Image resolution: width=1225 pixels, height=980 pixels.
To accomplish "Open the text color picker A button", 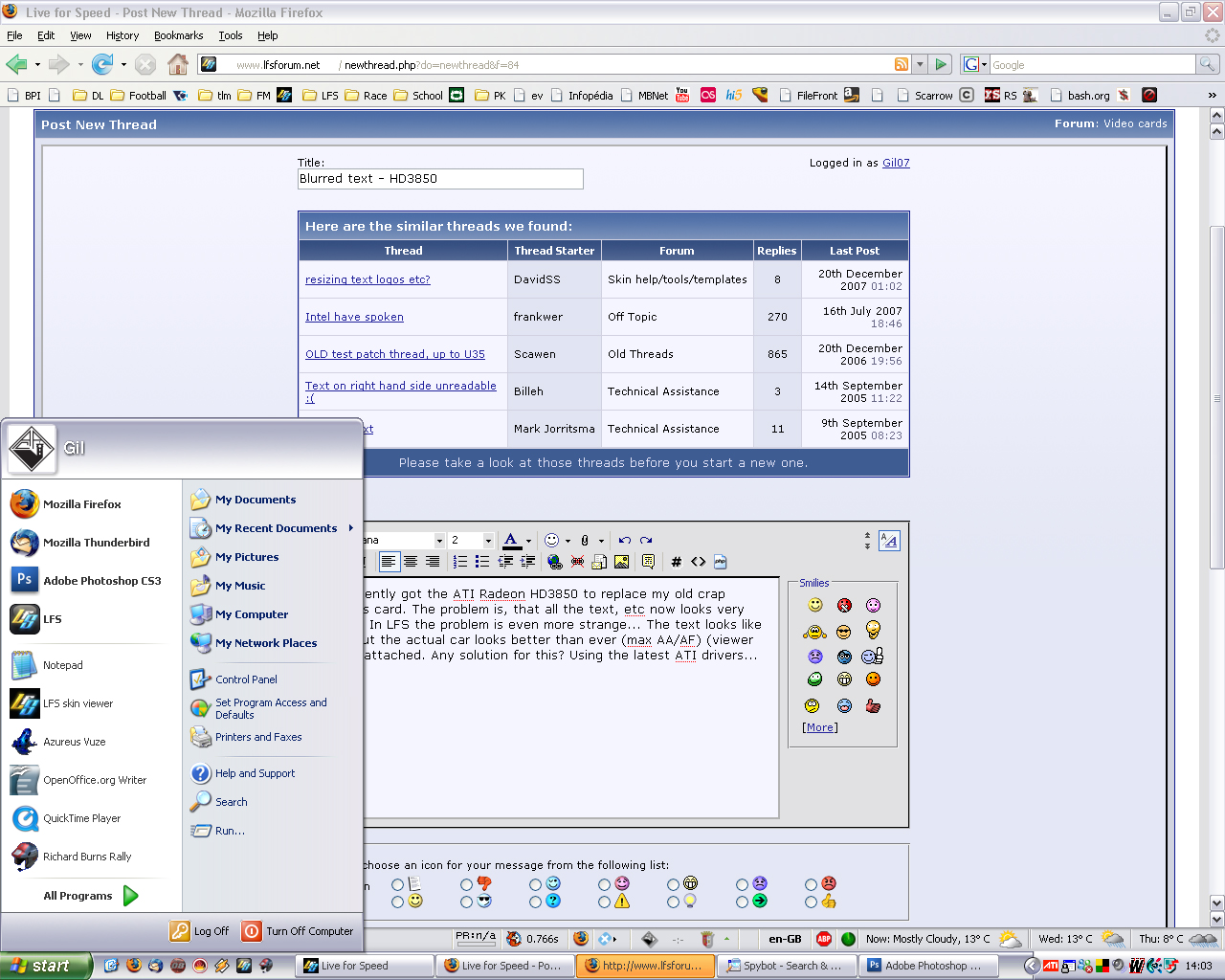I will click(512, 541).
